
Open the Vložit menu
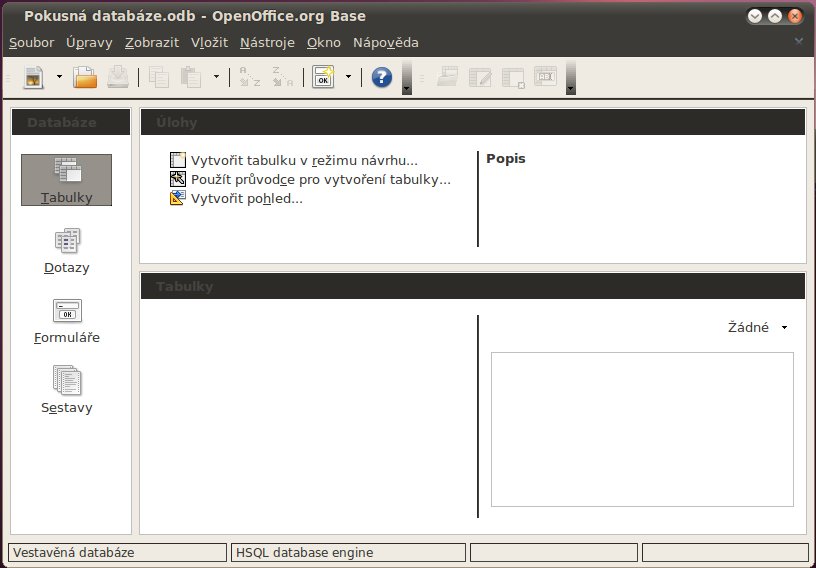pos(209,43)
